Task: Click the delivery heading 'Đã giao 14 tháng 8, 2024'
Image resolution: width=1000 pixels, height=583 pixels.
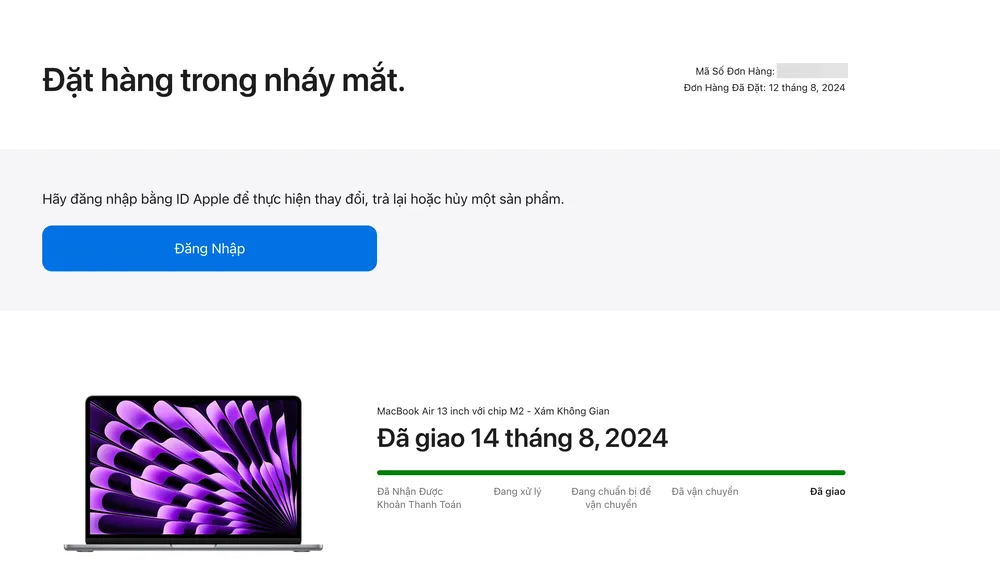Action: tap(524, 437)
